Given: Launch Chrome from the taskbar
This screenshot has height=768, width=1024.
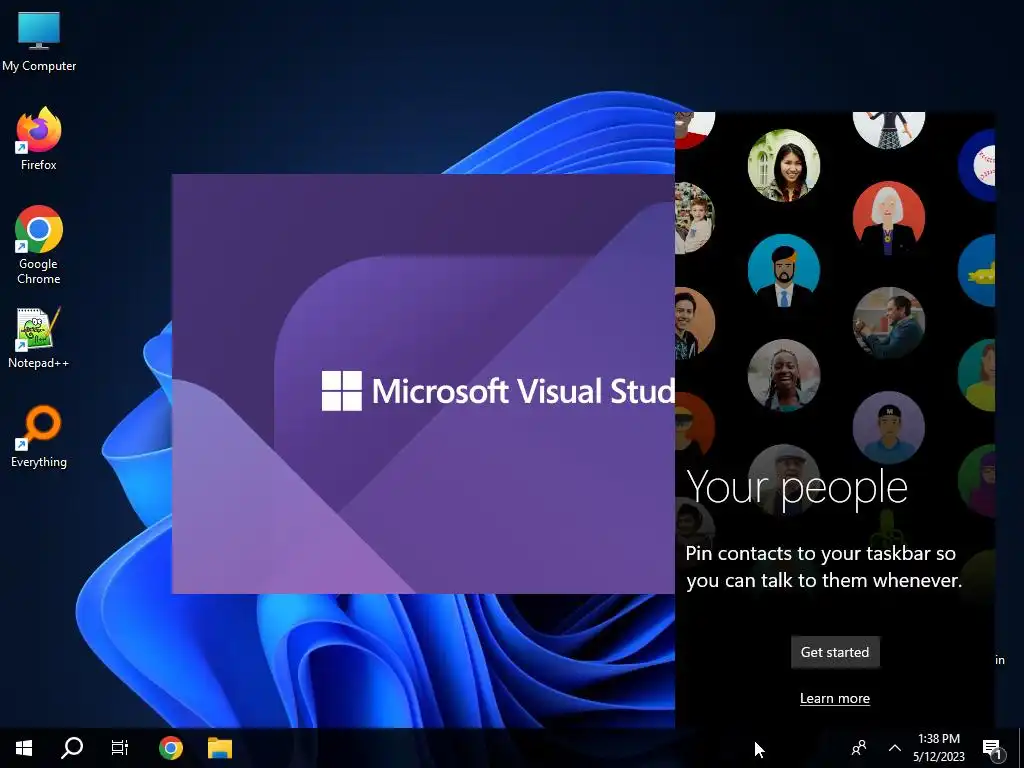Looking at the screenshot, I should [170, 748].
